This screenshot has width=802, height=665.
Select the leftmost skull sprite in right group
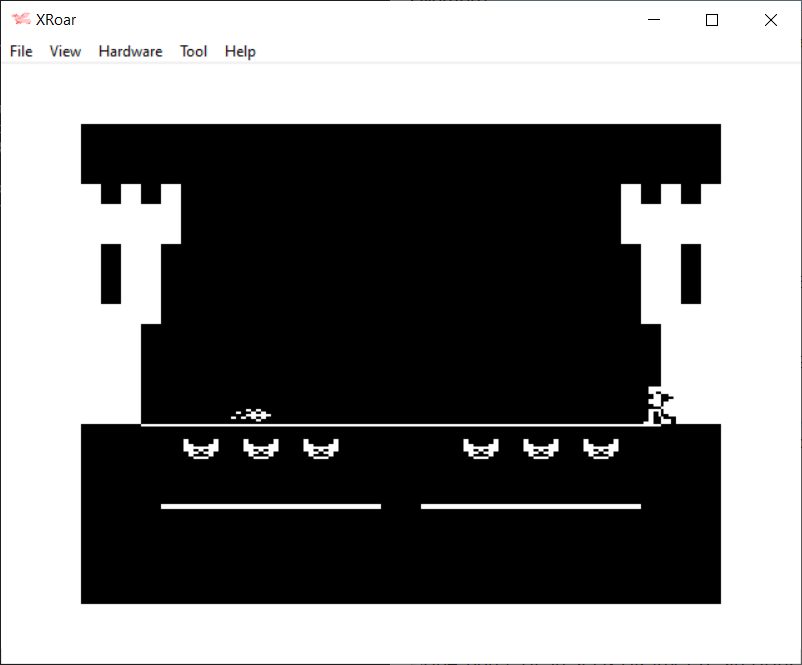point(480,449)
